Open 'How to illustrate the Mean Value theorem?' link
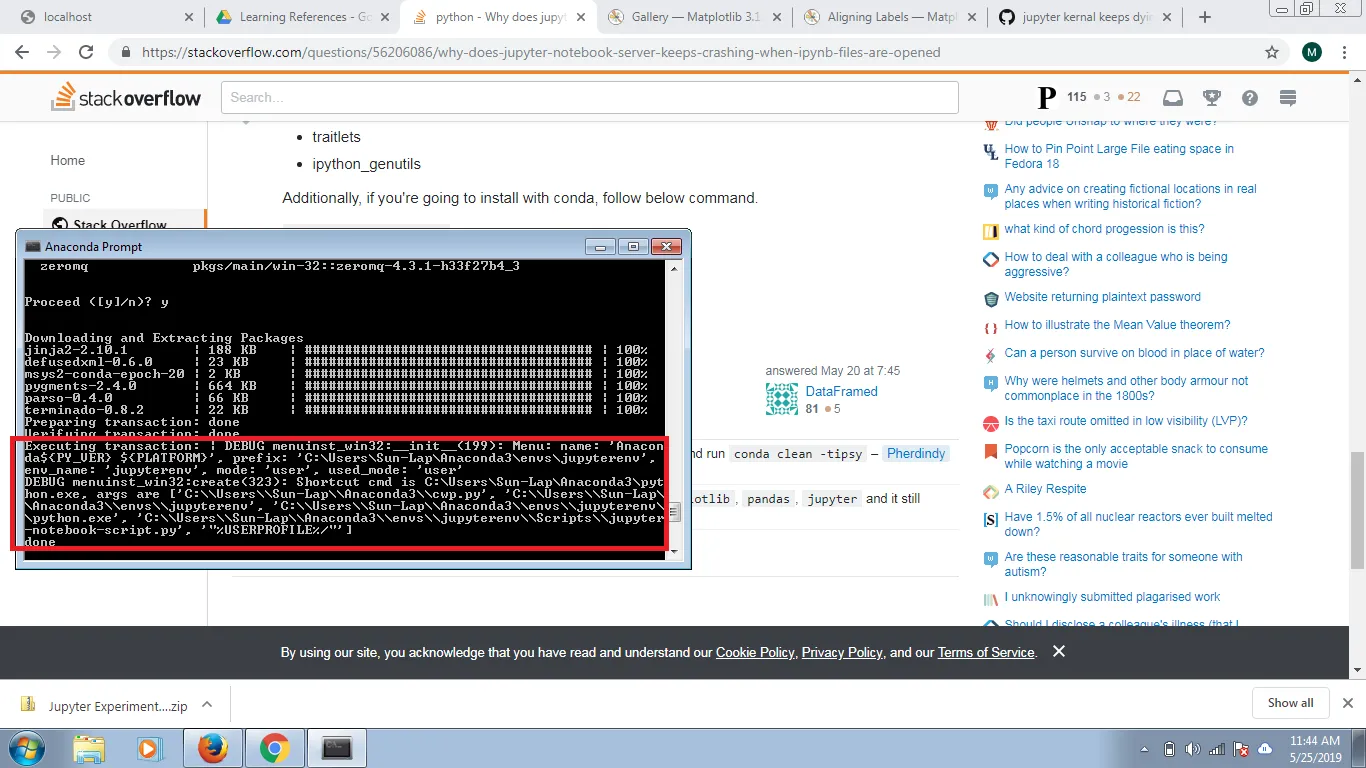This screenshot has width=1366, height=768. [x=1118, y=325]
